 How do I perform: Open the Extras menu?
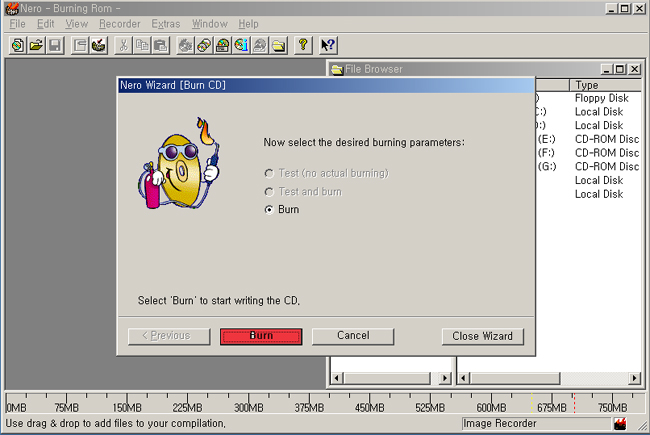165,24
